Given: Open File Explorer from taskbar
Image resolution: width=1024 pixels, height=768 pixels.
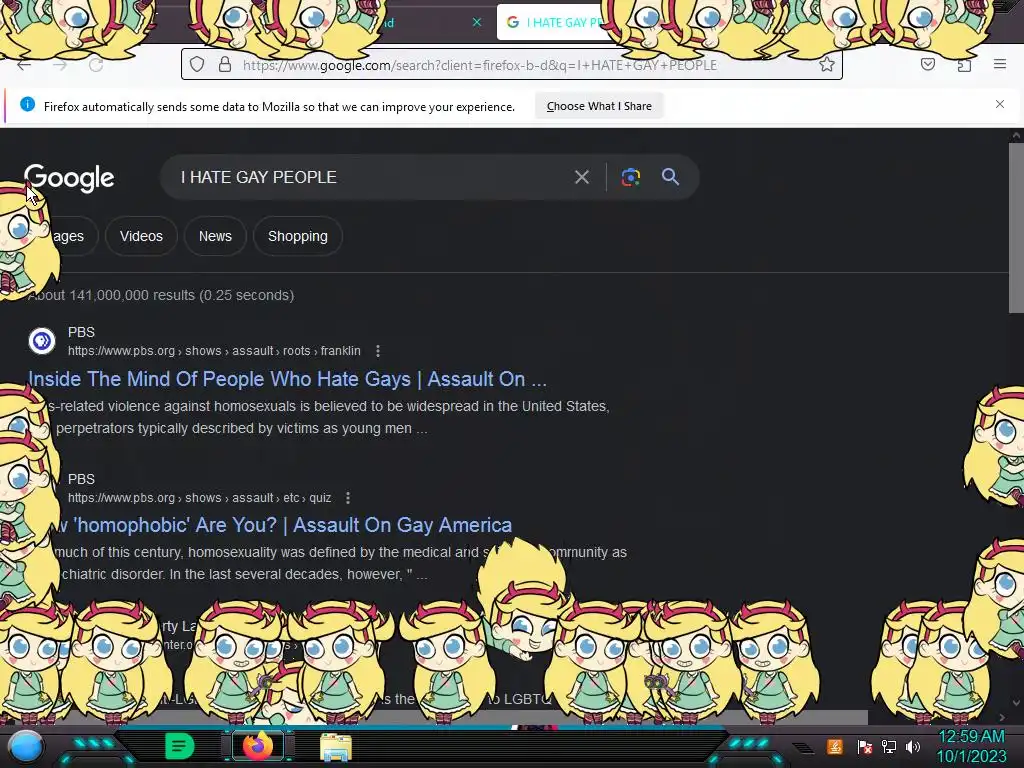Looking at the screenshot, I should pyautogui.click(x=336, y=747).
